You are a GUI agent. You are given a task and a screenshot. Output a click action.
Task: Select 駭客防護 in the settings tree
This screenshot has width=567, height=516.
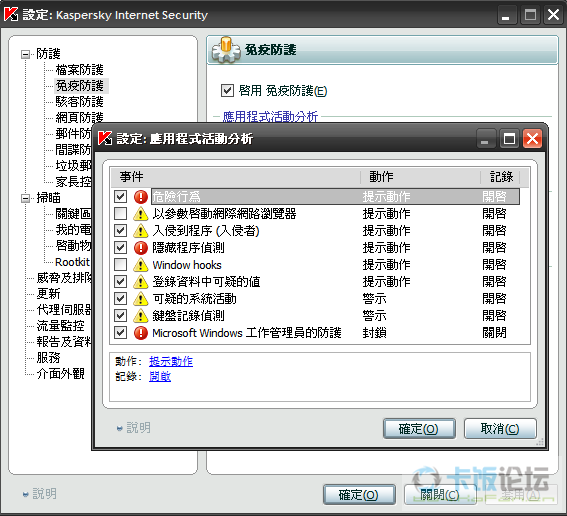point(80,102)
